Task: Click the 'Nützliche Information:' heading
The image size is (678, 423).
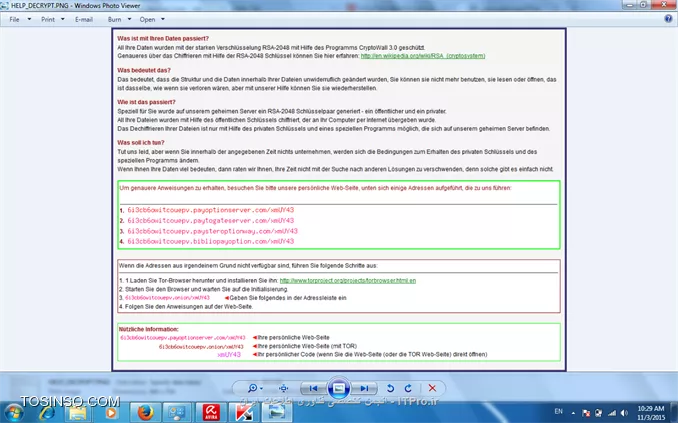Action: pos(148,329)
